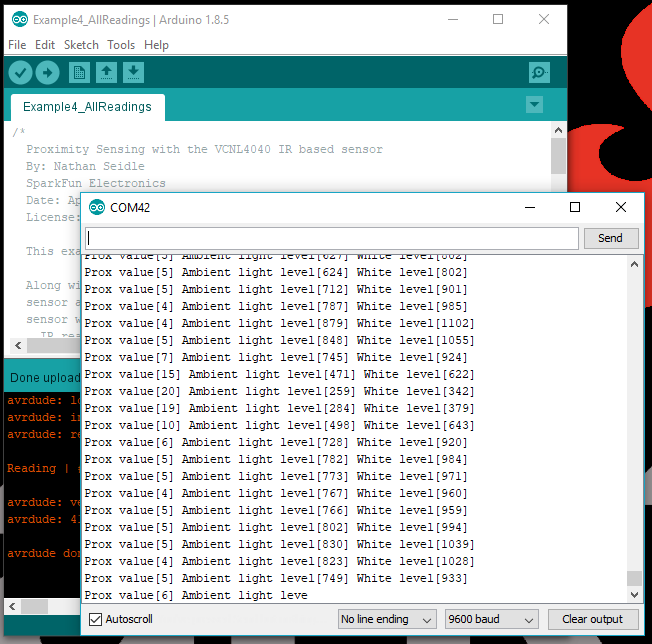Click the line with White level[1039]
The image size is (652, 644).
click(279, 544)
